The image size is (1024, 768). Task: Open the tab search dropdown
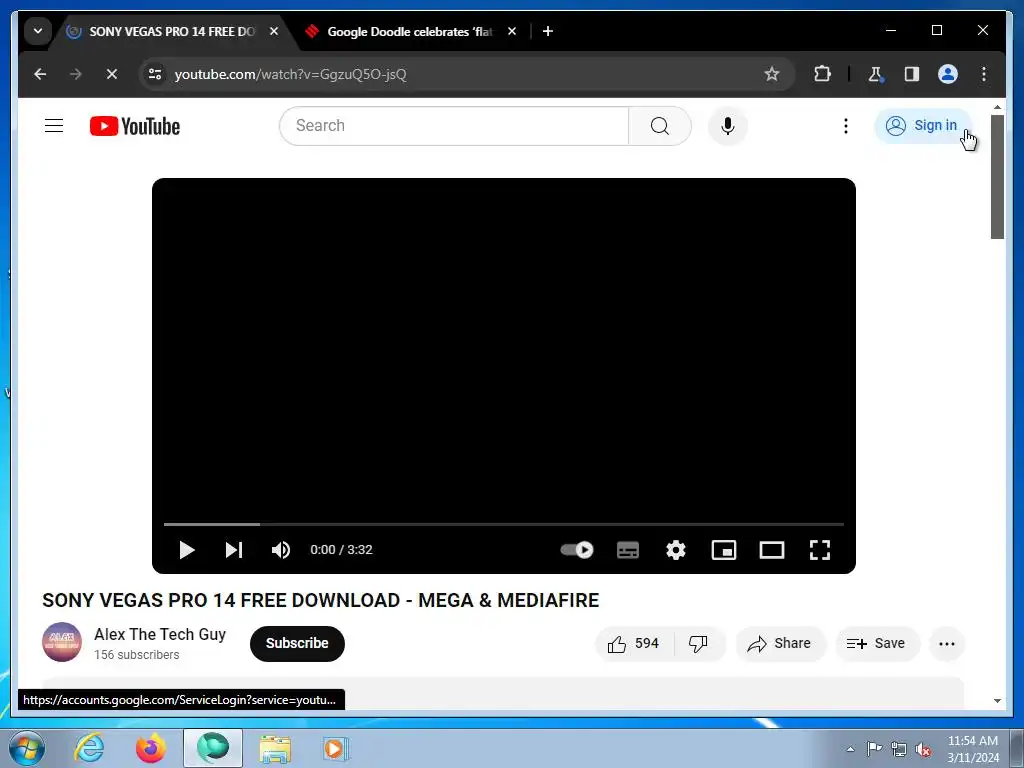click(x=38, y=31)
